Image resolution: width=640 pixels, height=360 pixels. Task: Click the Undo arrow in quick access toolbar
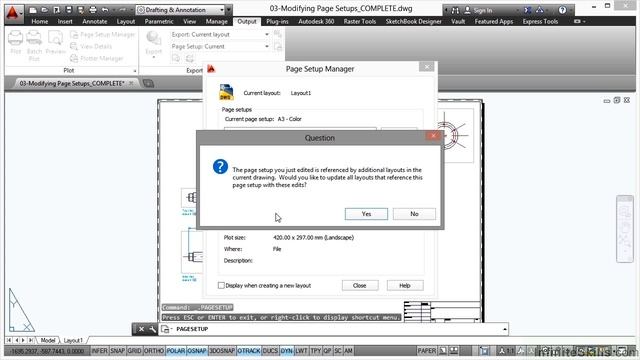pos(105,10)
